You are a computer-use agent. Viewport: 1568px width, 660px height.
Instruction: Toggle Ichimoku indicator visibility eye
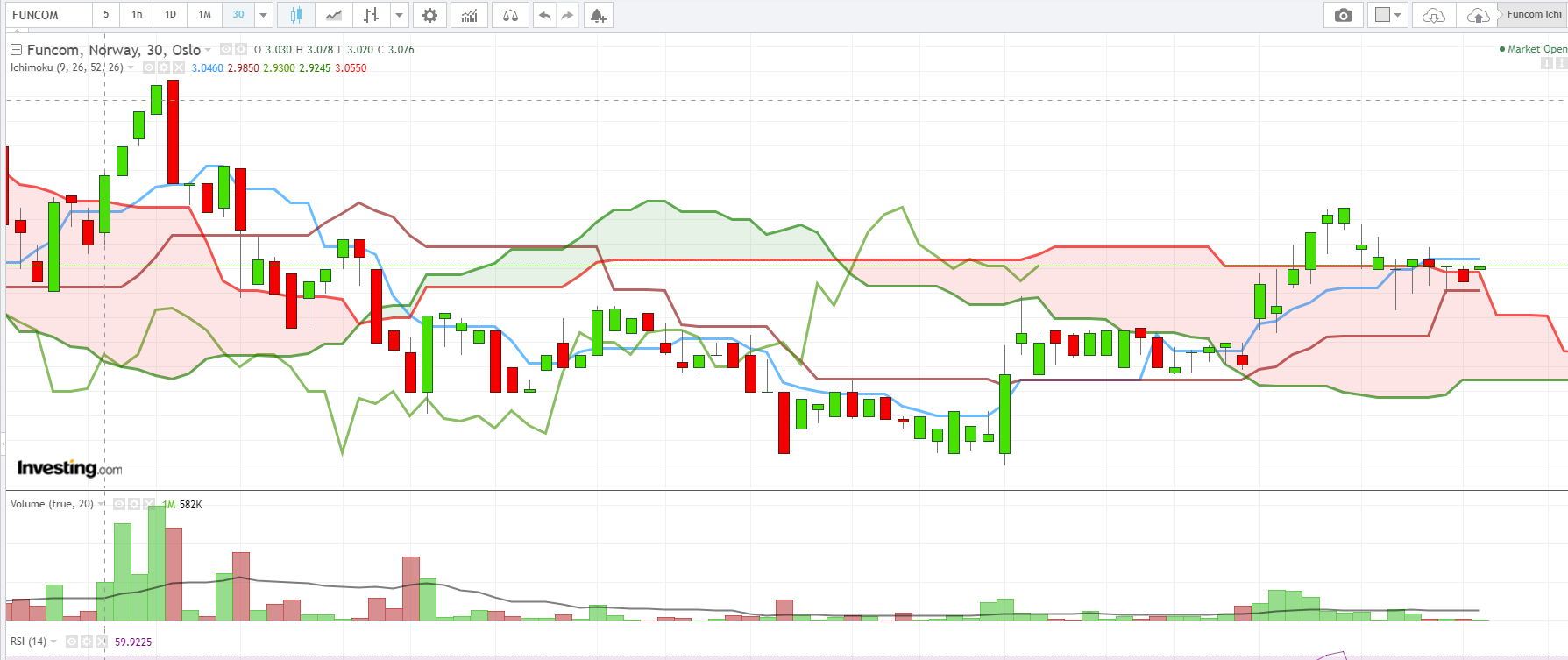click(x=149, y=67)
